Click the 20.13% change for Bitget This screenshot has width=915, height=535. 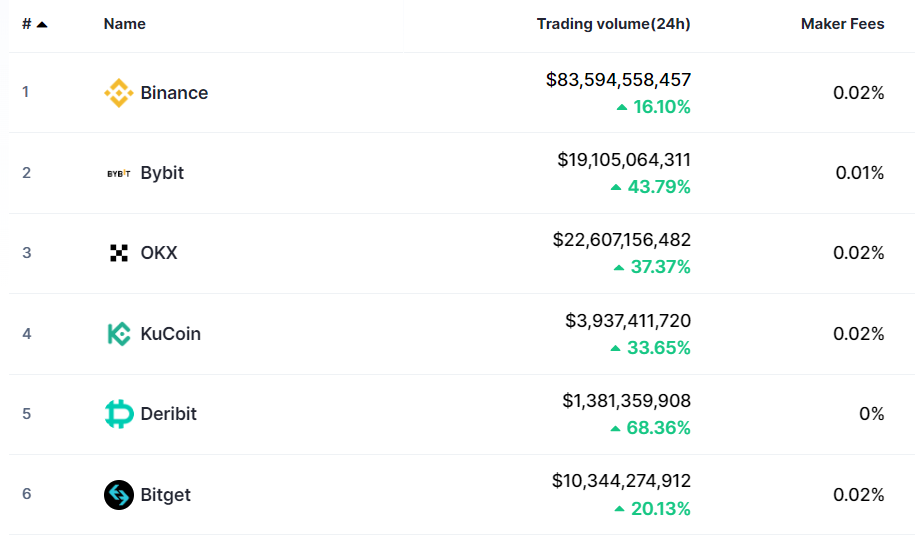click(652, 509)
